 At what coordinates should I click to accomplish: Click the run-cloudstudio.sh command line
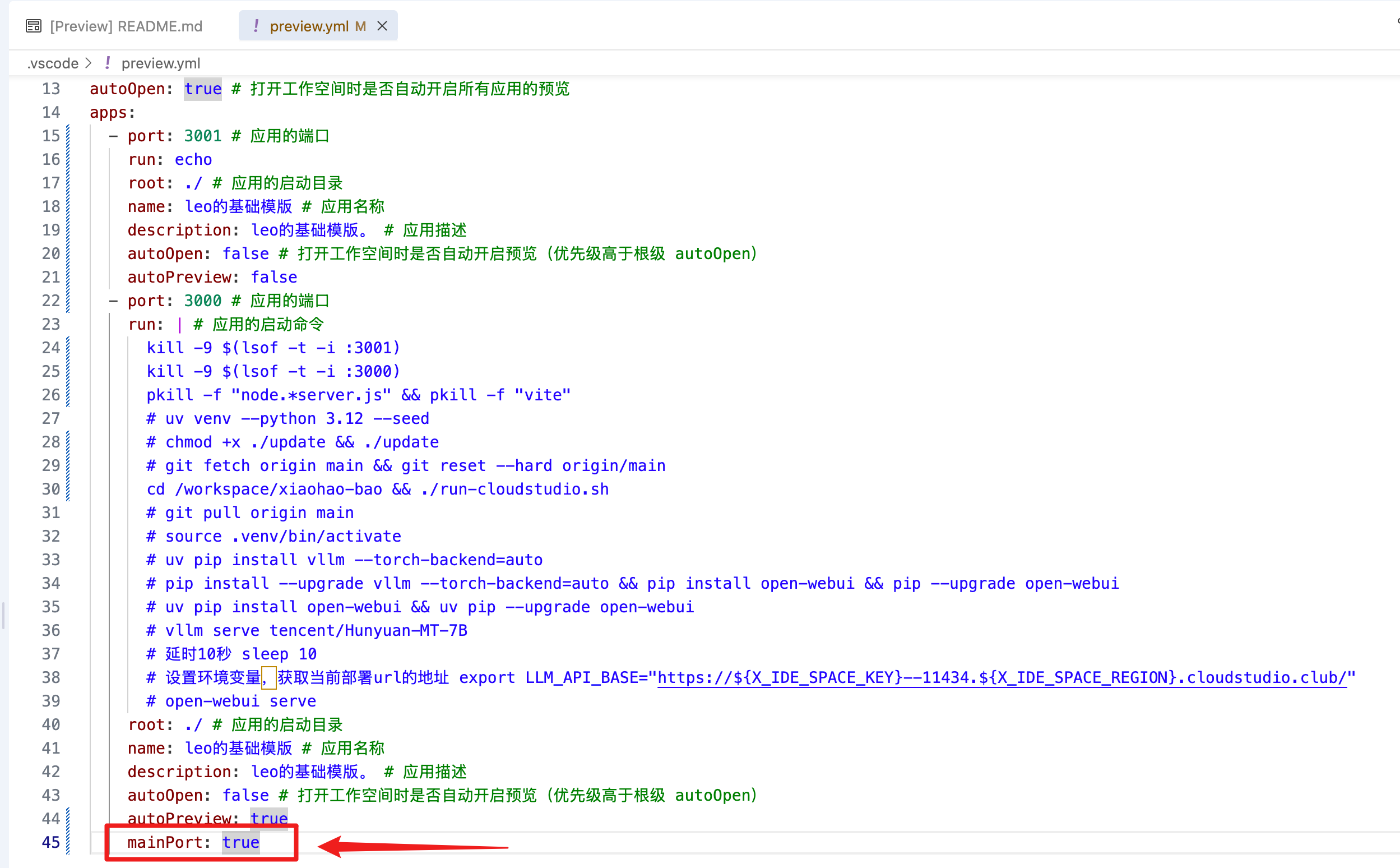pyautogui.click(x=378, y=489)
